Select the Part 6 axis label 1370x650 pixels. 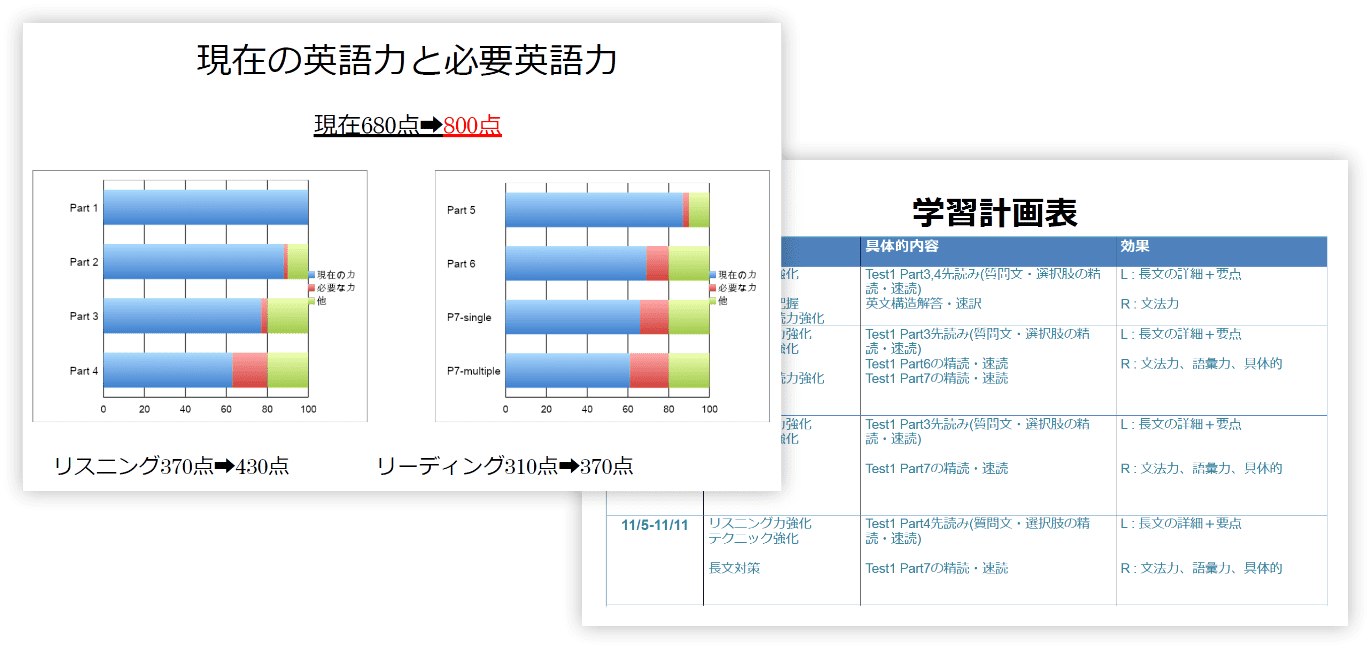click(461, 264)
